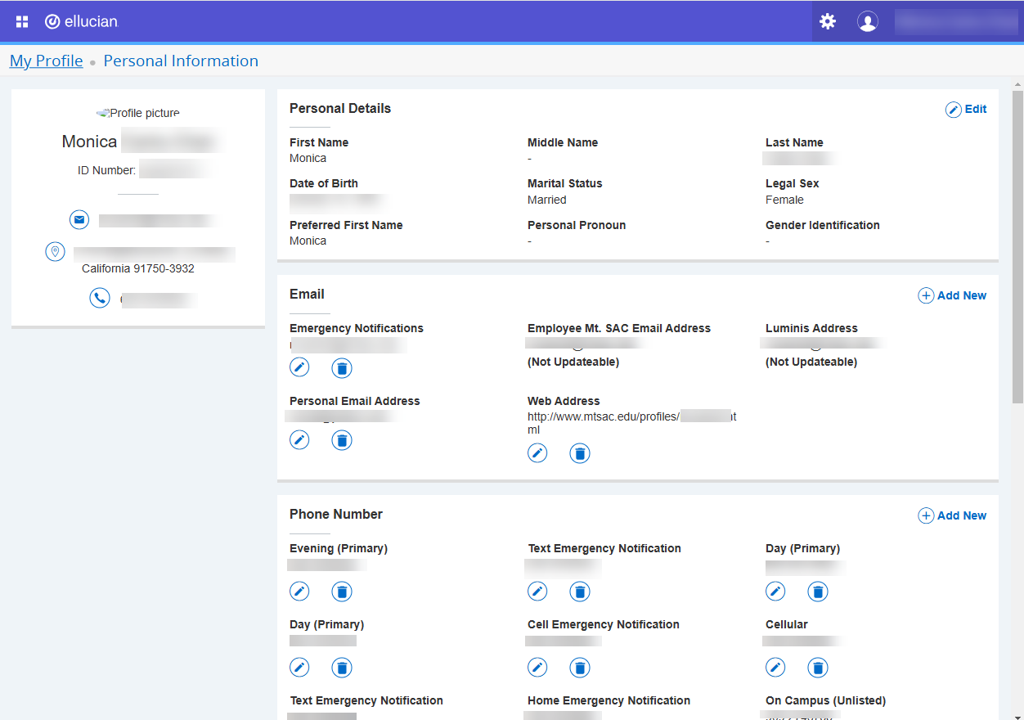Open the settings gear icon
This screenshot has width=1024, height=720.
click(x=827, y=21)
